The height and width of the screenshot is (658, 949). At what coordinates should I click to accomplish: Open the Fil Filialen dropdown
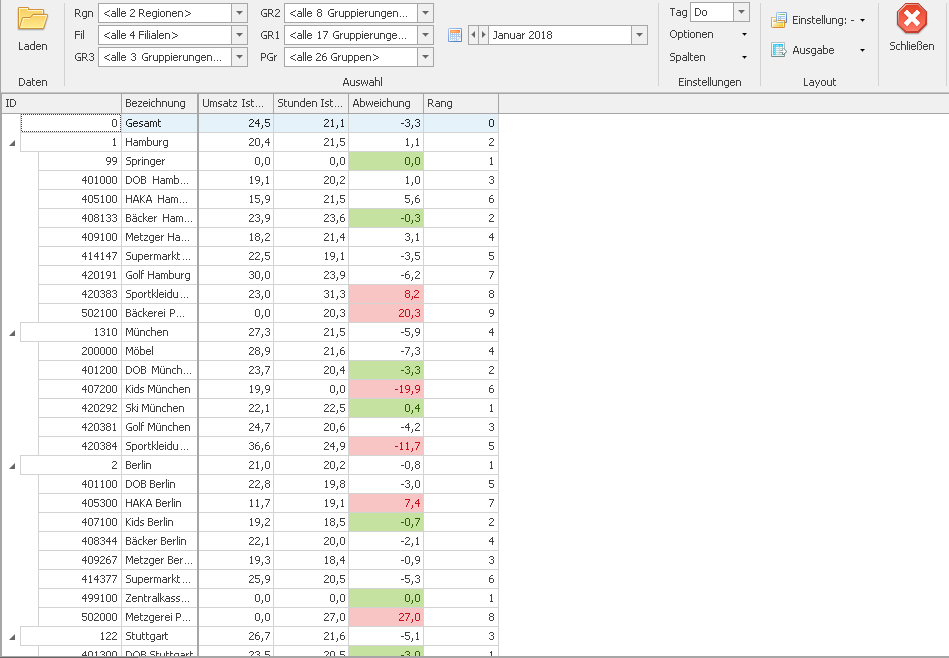point(239,35)
